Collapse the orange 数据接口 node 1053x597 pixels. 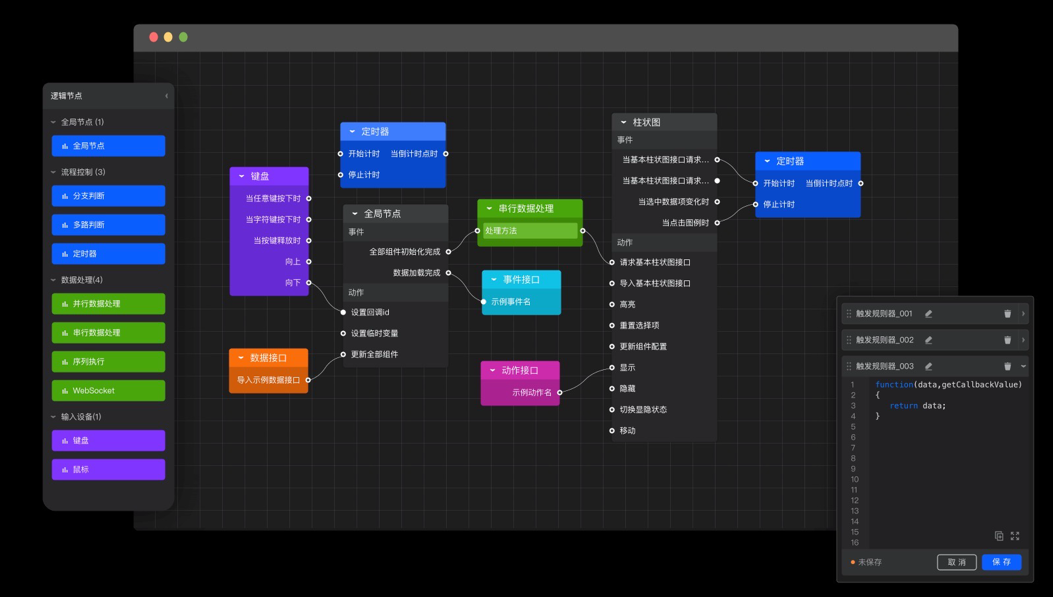[241, 358]
